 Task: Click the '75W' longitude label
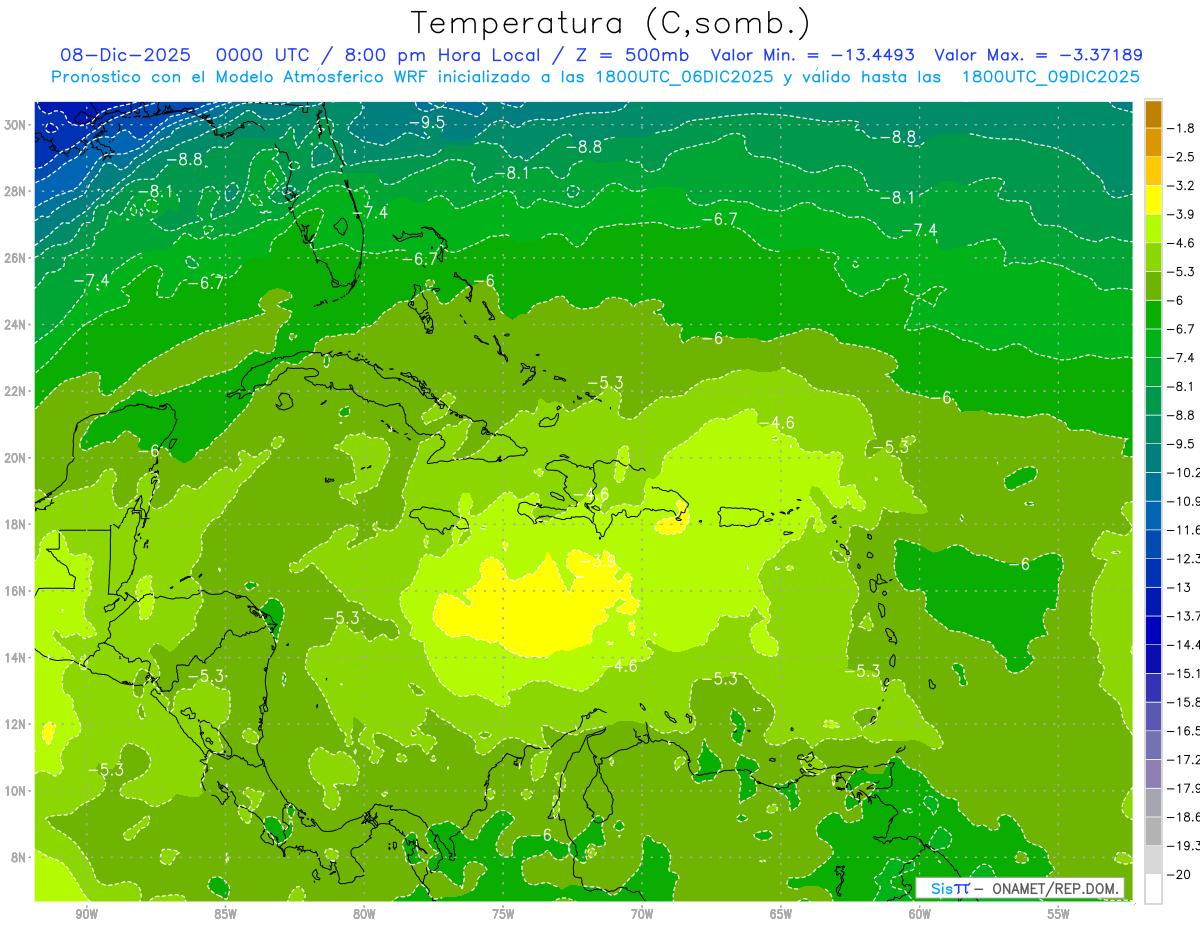[503, 914]
